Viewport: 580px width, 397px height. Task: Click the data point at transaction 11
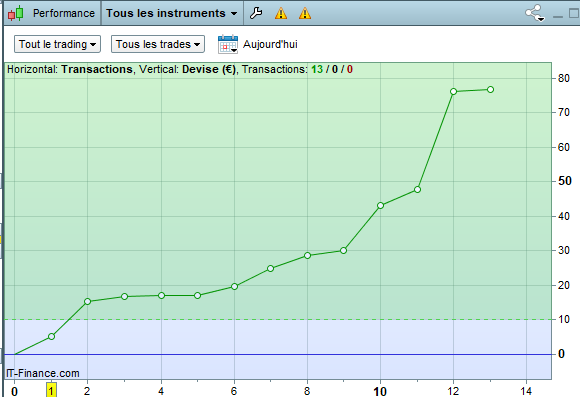417,189
